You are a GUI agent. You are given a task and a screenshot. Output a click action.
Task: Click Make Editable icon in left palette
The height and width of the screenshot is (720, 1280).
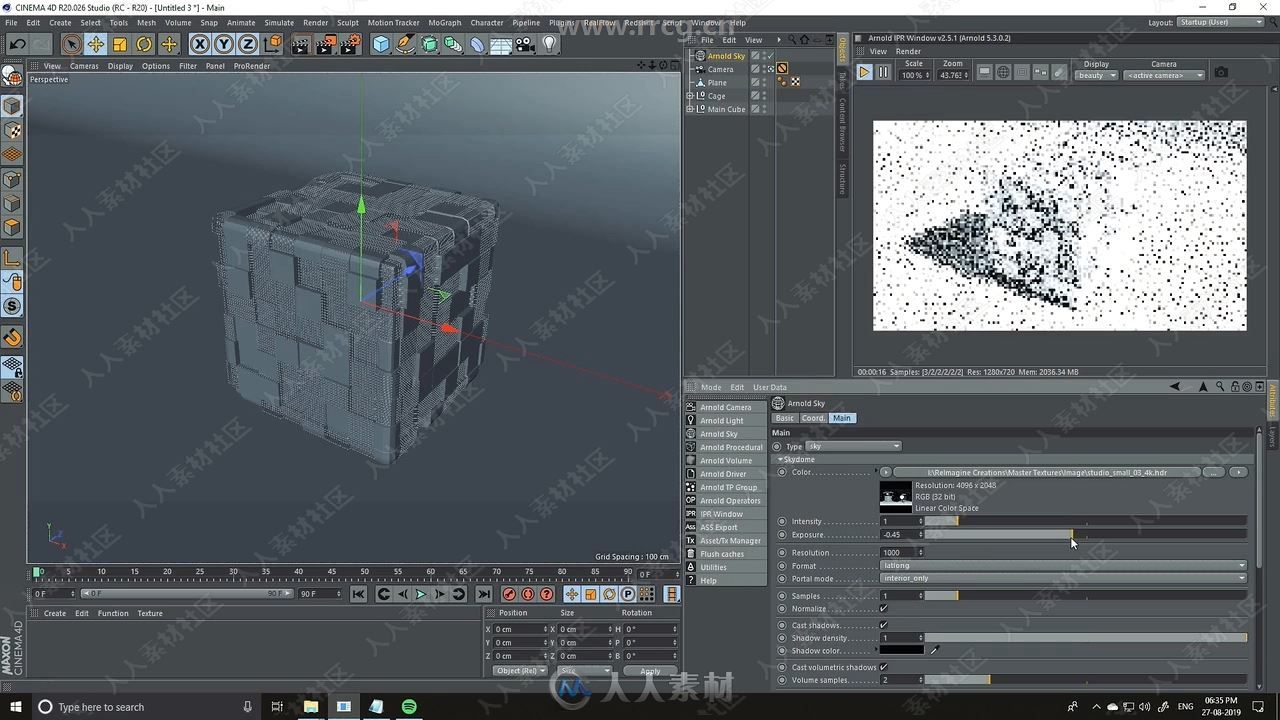coord(12,76)
